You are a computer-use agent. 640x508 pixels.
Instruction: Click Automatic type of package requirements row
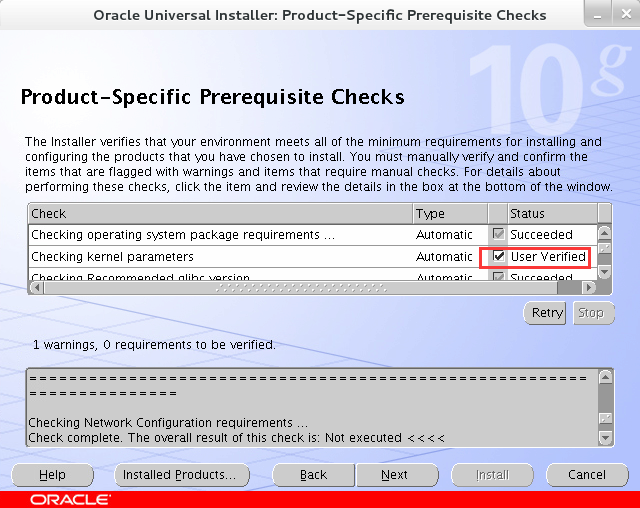click(444, 235)
